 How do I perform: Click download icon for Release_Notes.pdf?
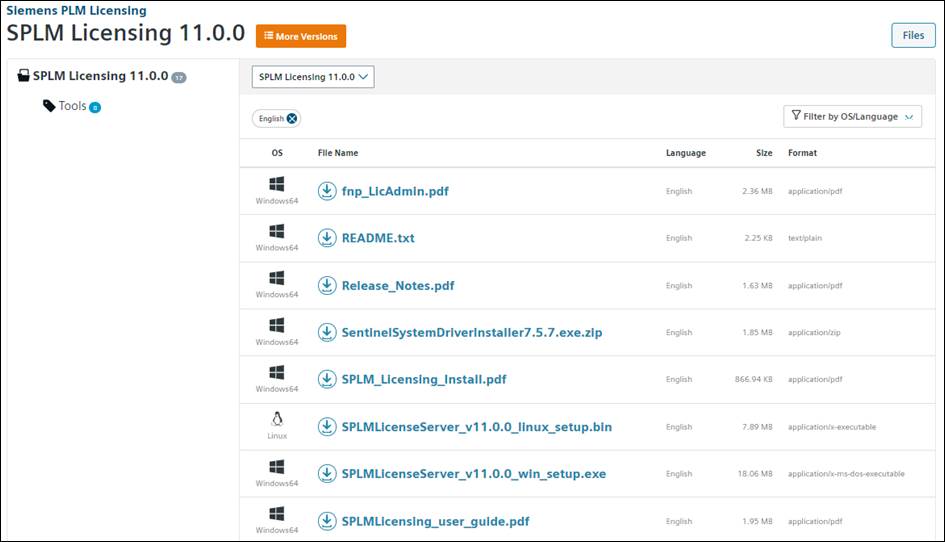pyautogui.click(x=327, y=285)
